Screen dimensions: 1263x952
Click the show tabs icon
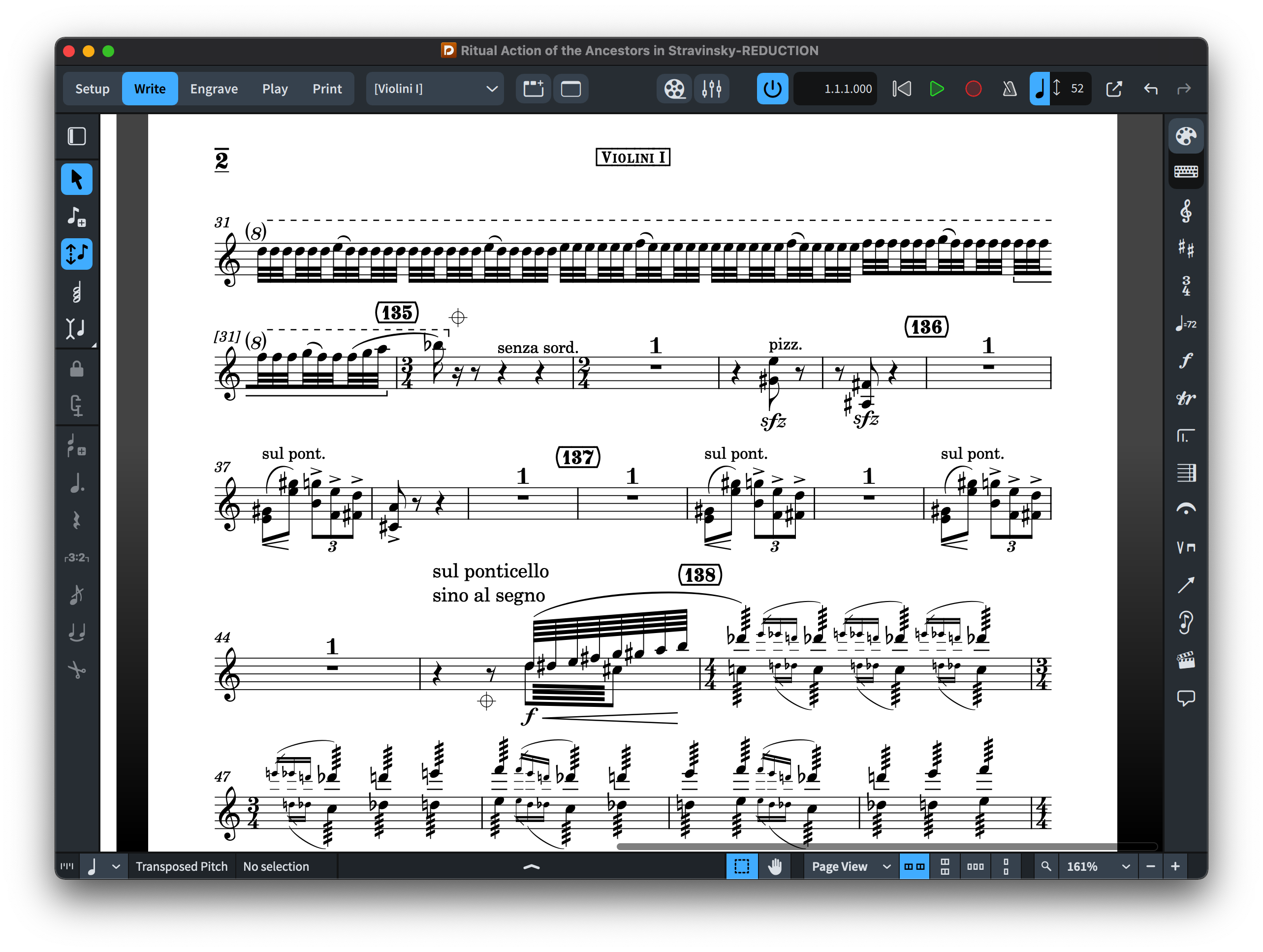pyautogui.click(x=533, y=89)
